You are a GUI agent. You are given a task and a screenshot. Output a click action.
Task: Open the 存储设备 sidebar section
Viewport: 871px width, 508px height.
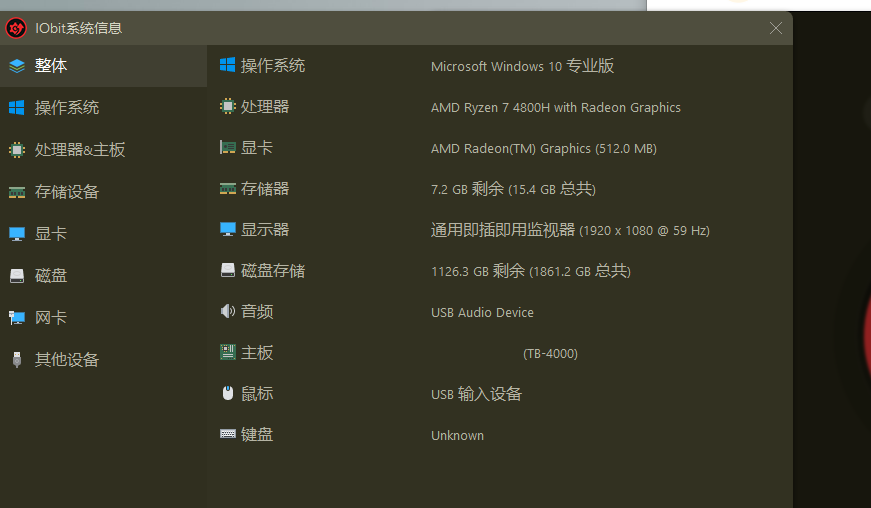click(x=103, y=192)
